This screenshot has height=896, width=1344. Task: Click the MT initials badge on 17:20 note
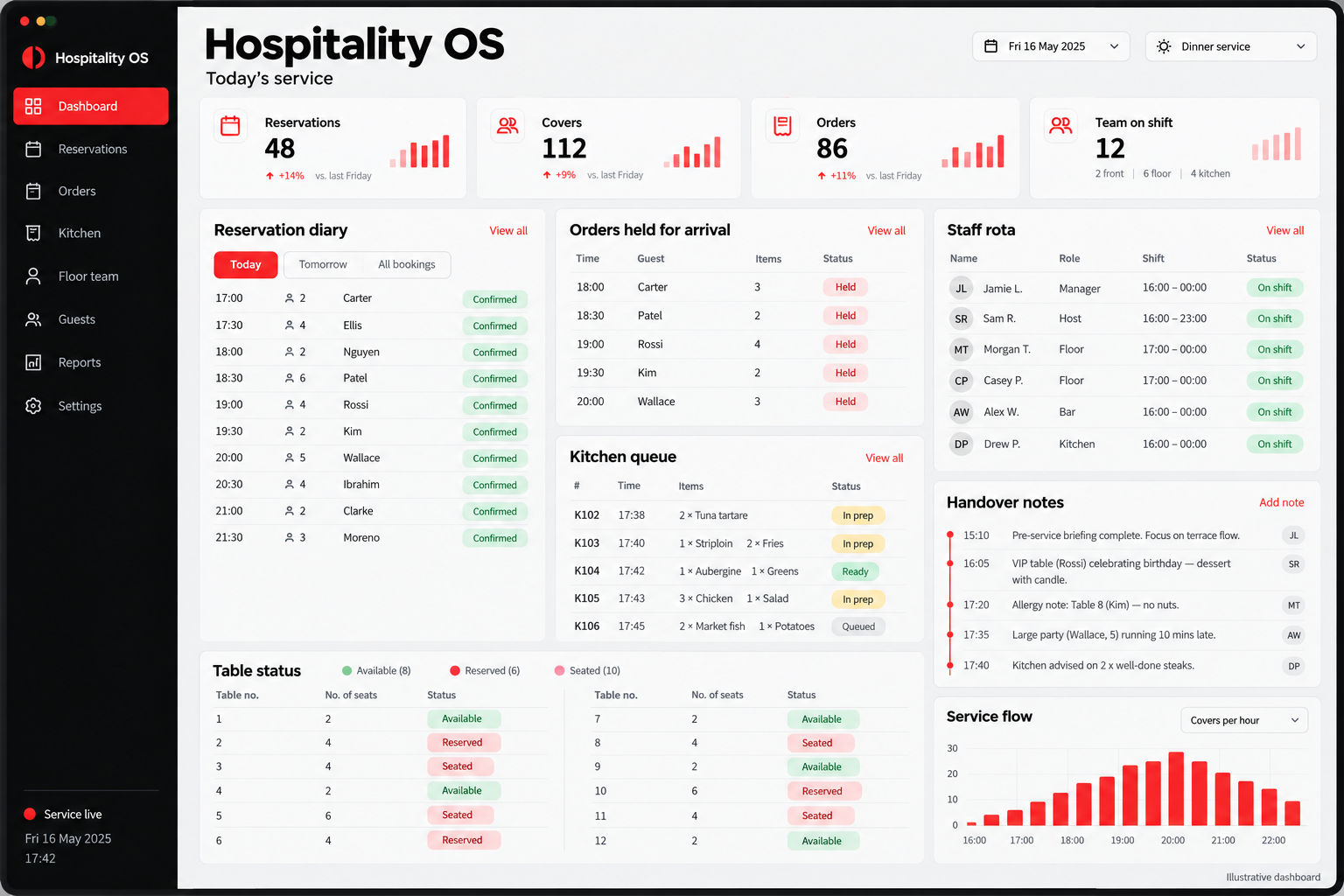tap(1293, 605)
